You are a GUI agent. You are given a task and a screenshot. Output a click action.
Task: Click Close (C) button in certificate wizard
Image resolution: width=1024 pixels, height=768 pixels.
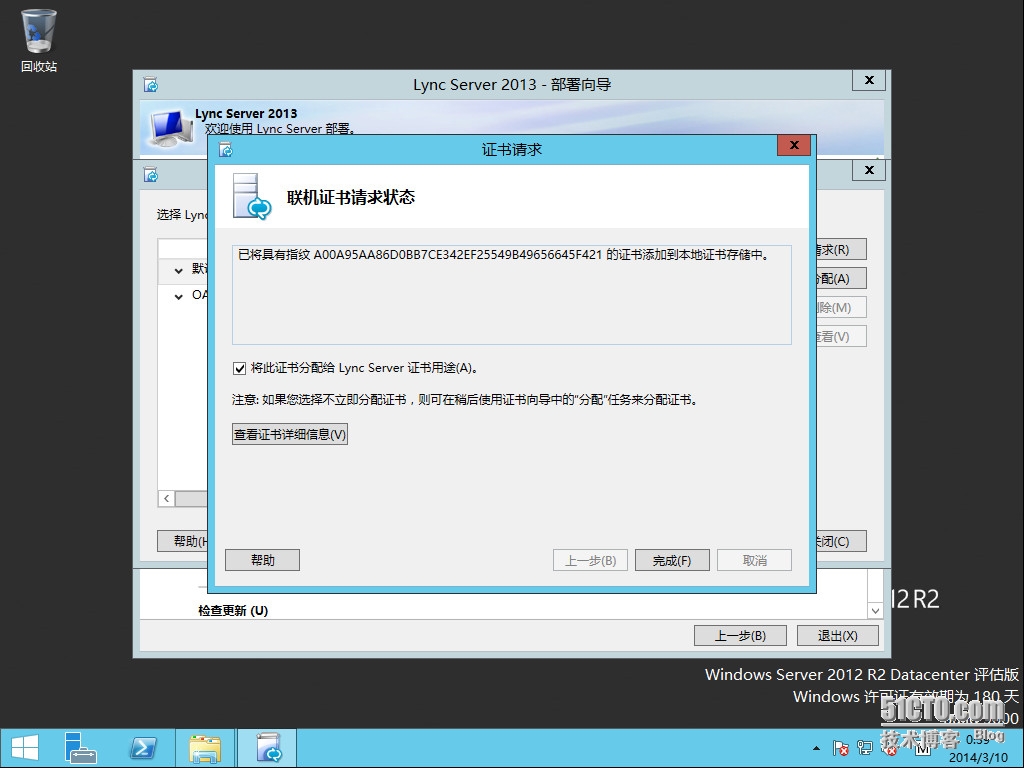click(841, 541)
